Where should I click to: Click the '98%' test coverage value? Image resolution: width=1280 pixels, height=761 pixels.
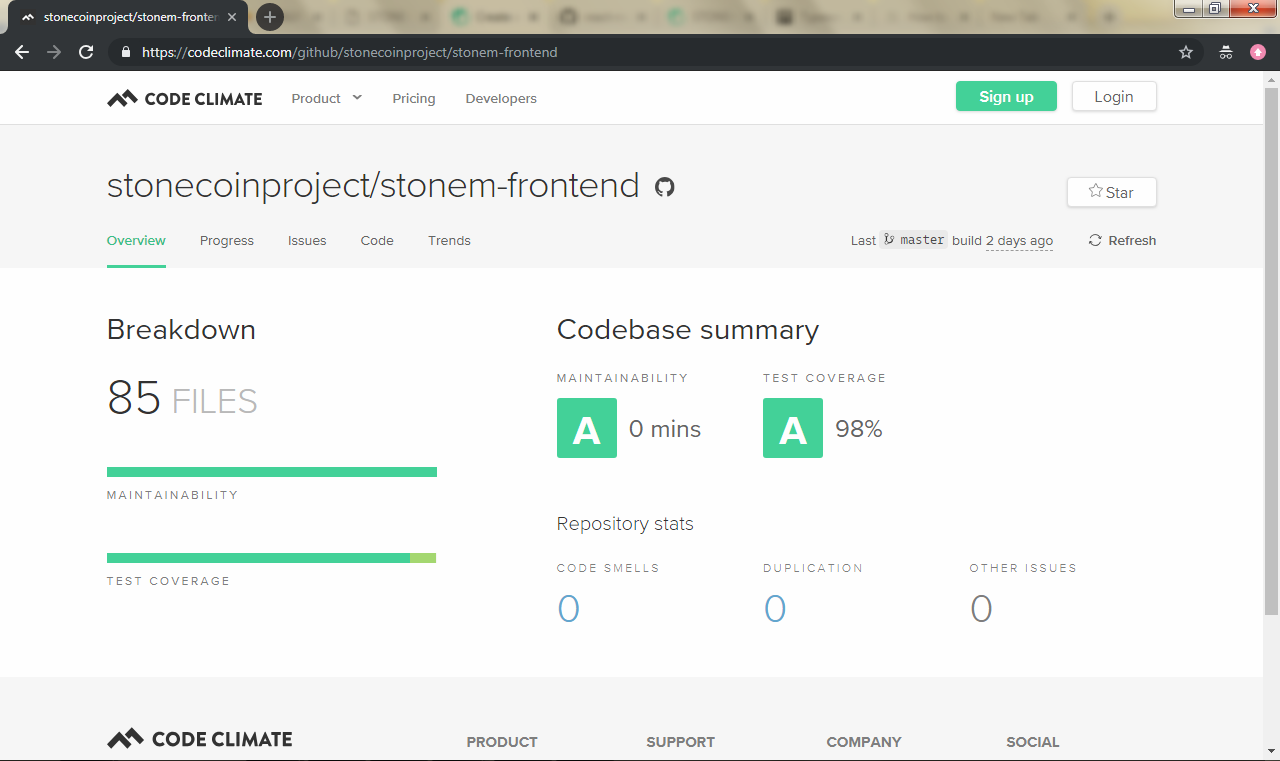859,429
